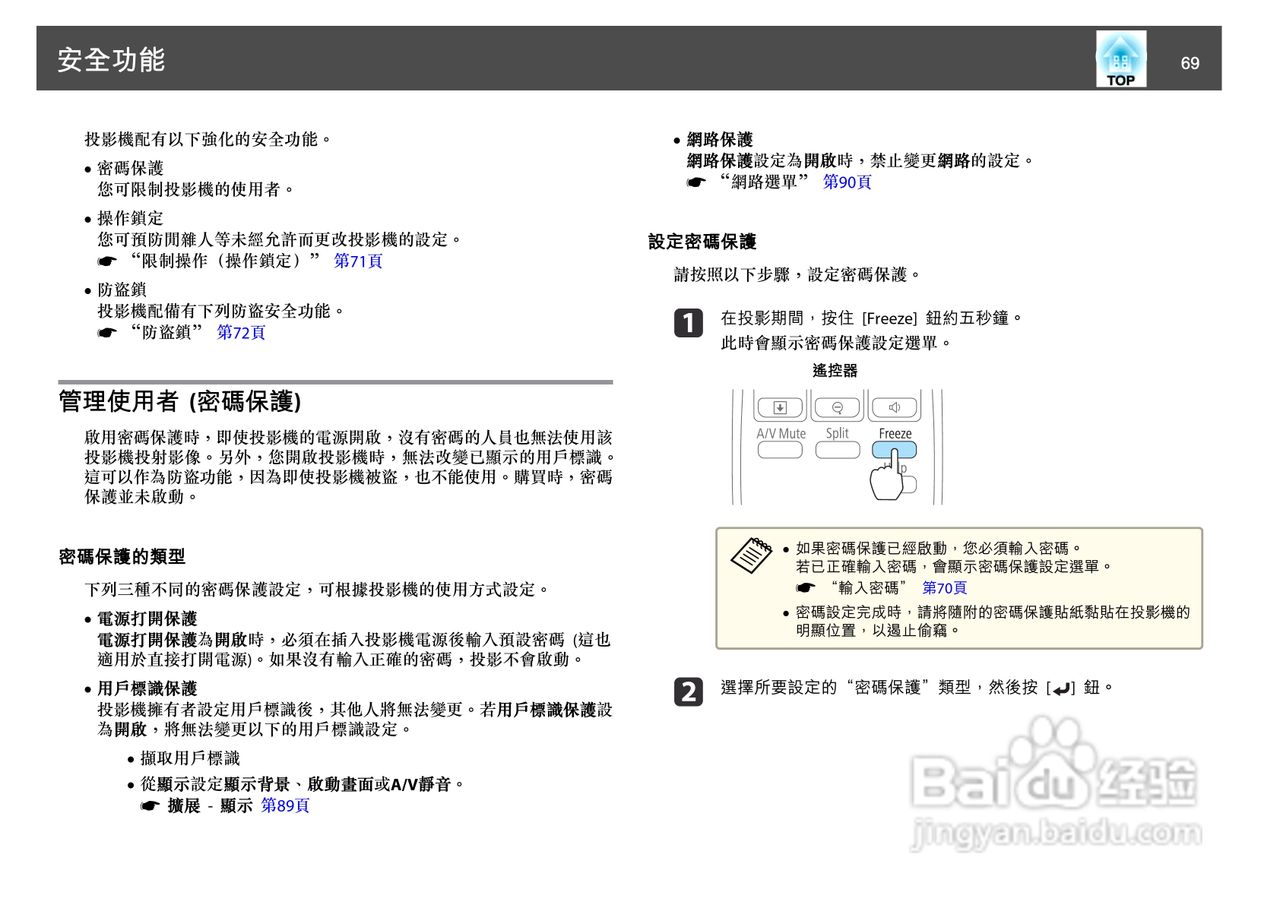Screen dimensions: 1280x905
Task: Click pointing-hand icon before 網路選單
Action: (x=696, y=182)
